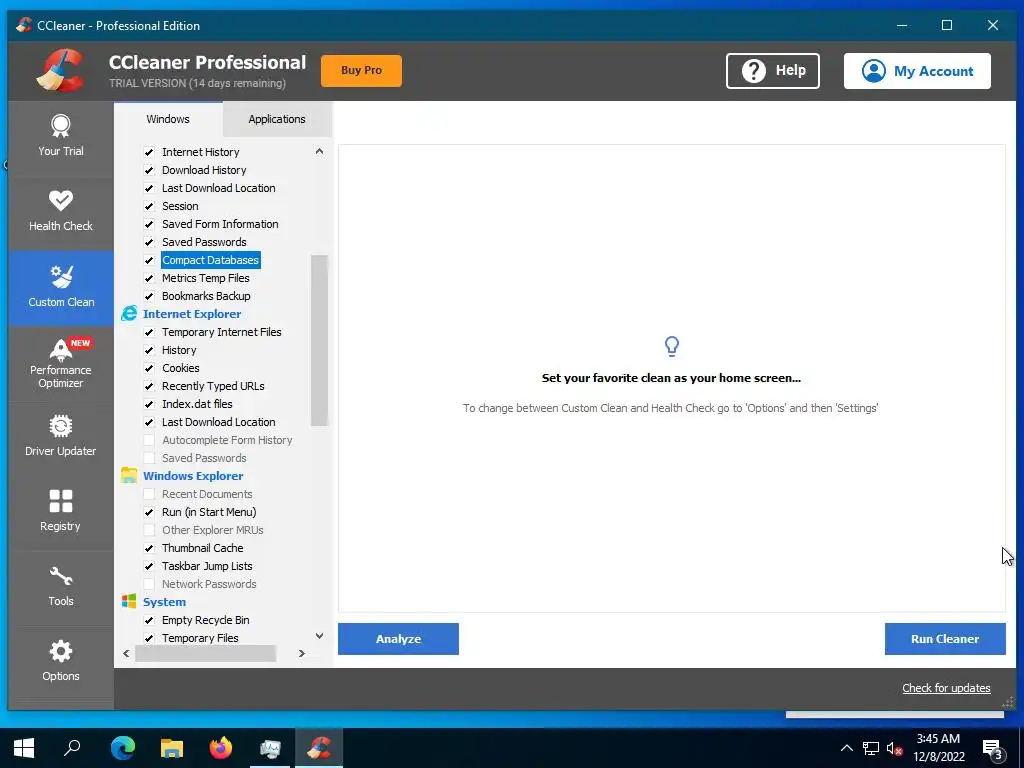1024x768 pixels.
Task: Select the Saved Form Information item label
Action: pos(220,224)
